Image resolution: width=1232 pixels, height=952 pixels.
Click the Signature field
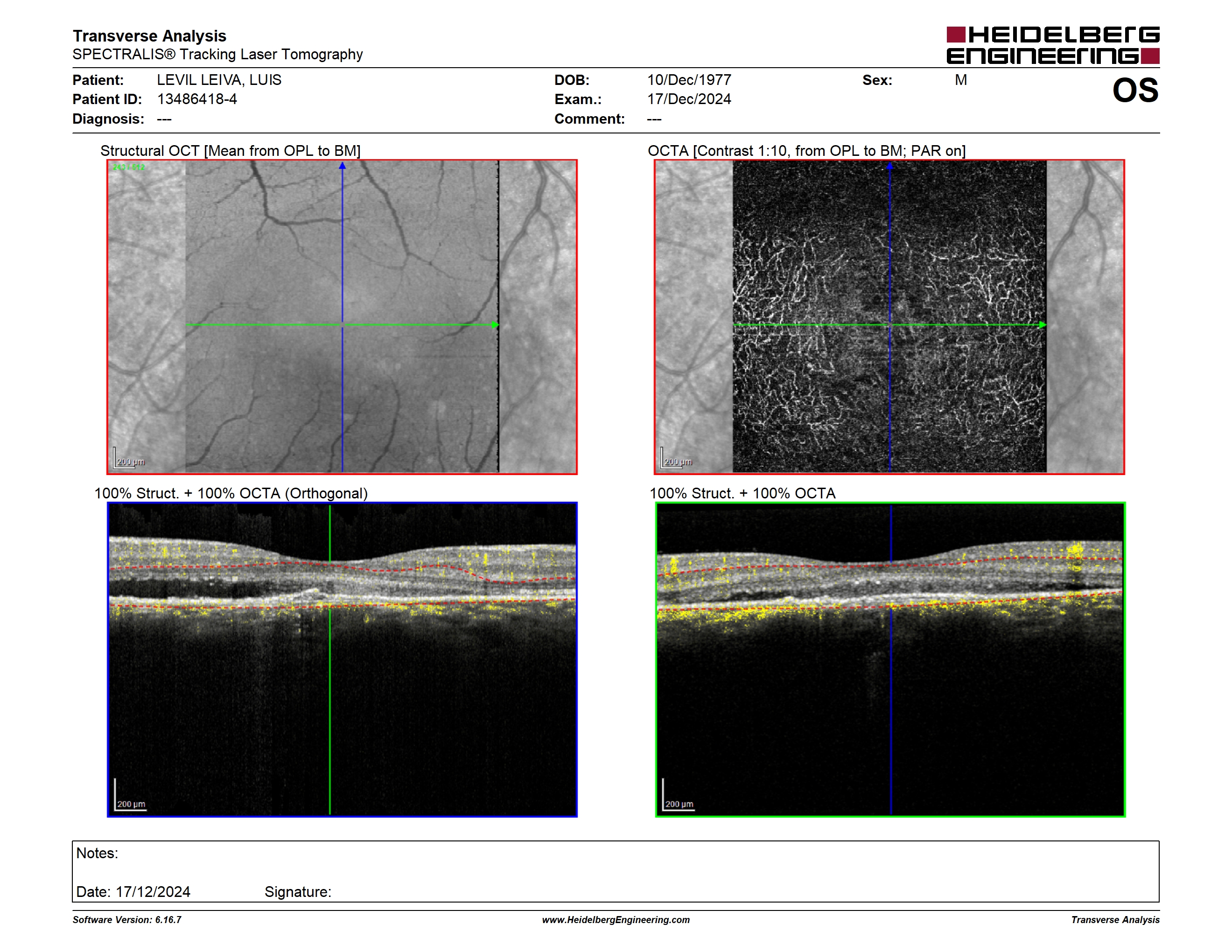point(298,892)
